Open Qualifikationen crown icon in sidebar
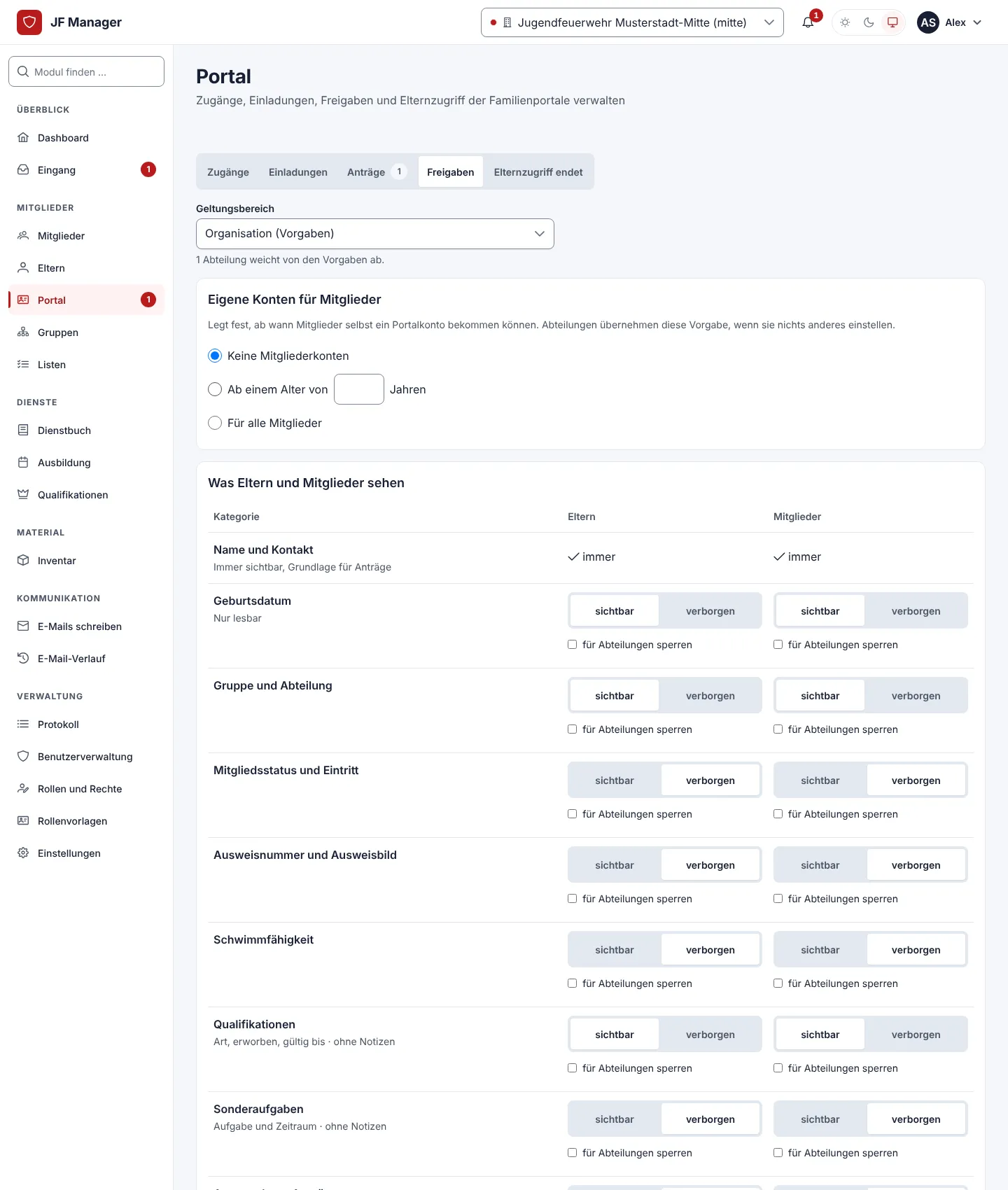The width and height of the screenshot is (1008, 1190). coord(23,495)
